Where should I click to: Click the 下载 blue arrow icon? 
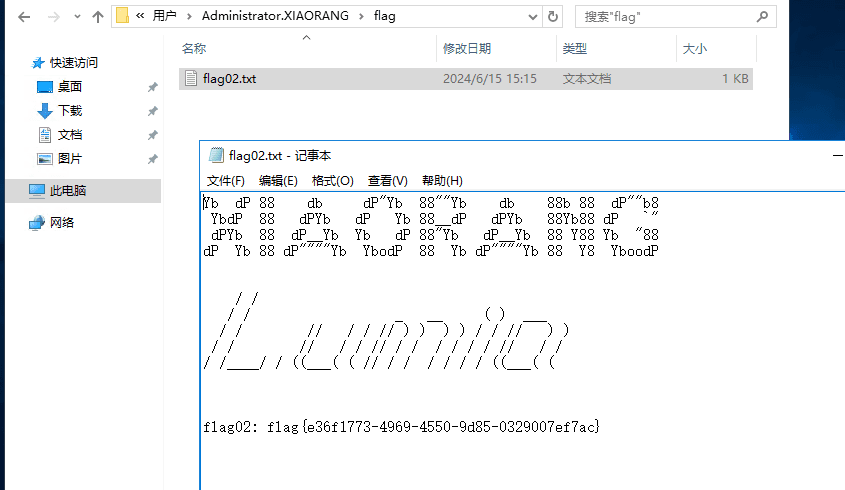(45, 111)
